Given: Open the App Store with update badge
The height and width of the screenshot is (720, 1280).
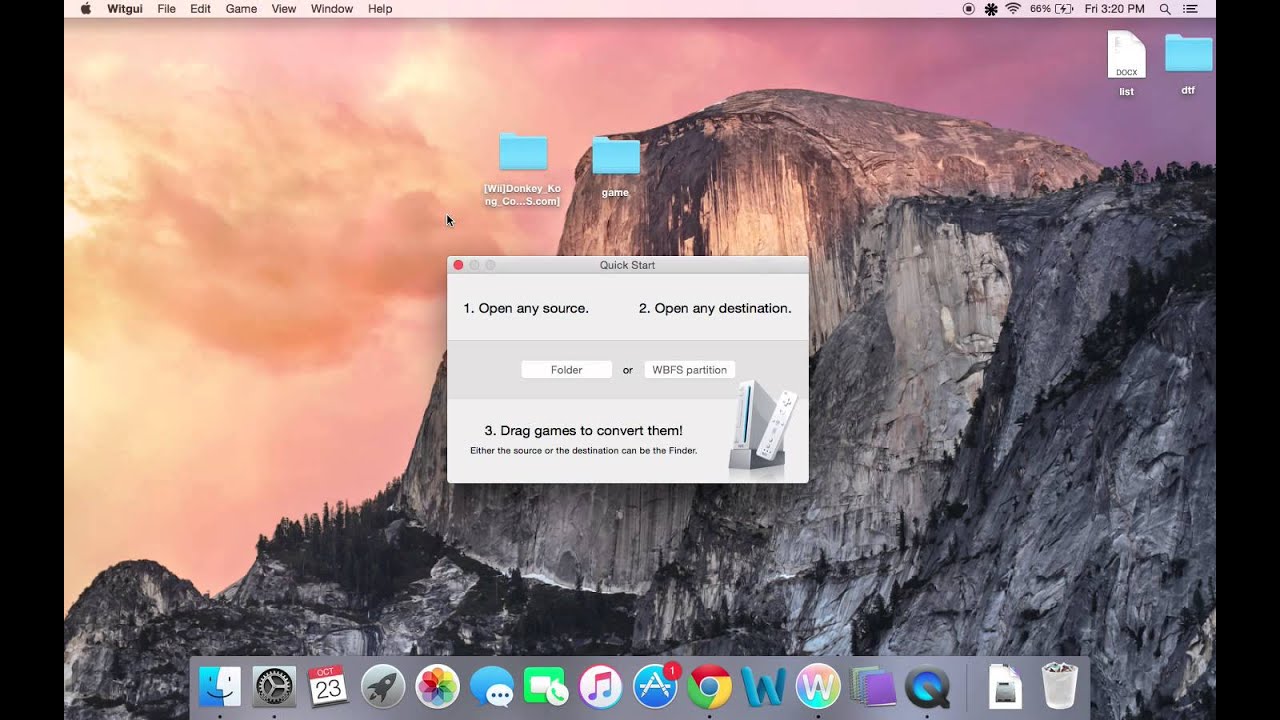Looking at the screenshot, I should (x=656, y=686).
